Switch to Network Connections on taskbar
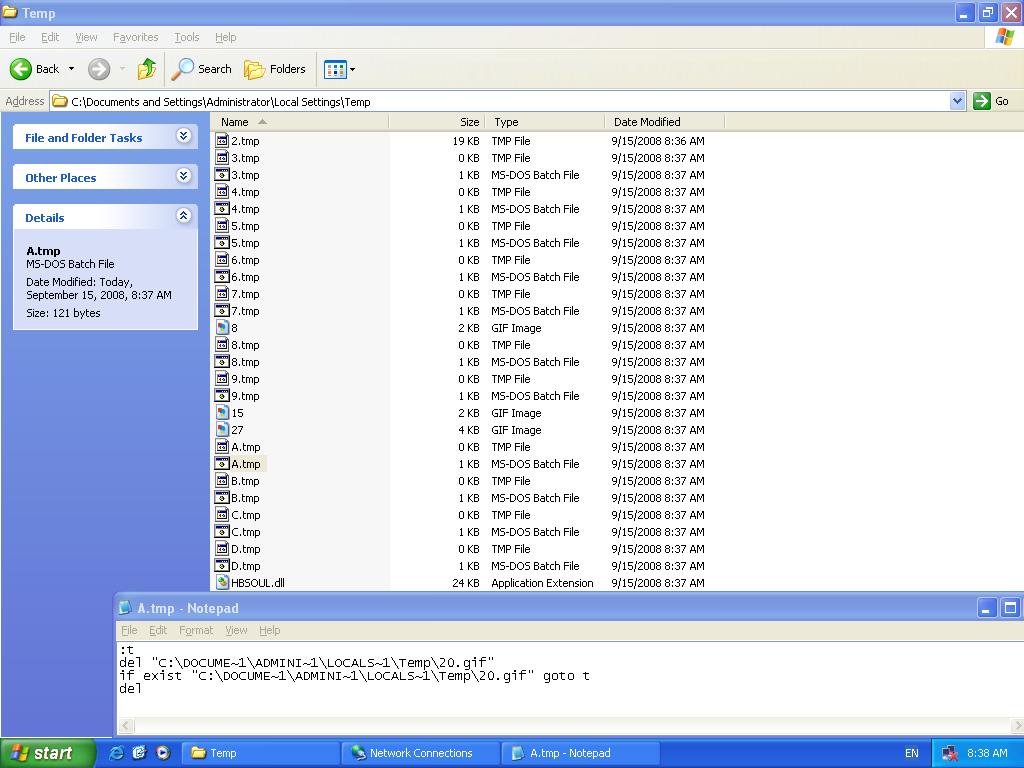Viewport: 1024px width, 768px height. pos(421,753)
